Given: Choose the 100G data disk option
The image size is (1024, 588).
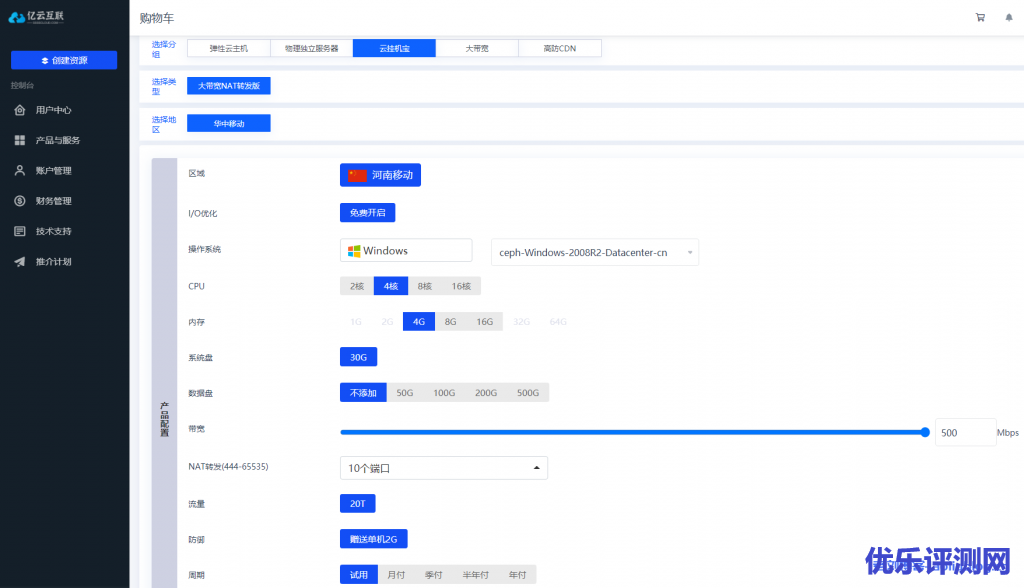Looking at the screenshot, I should point(444,393).
